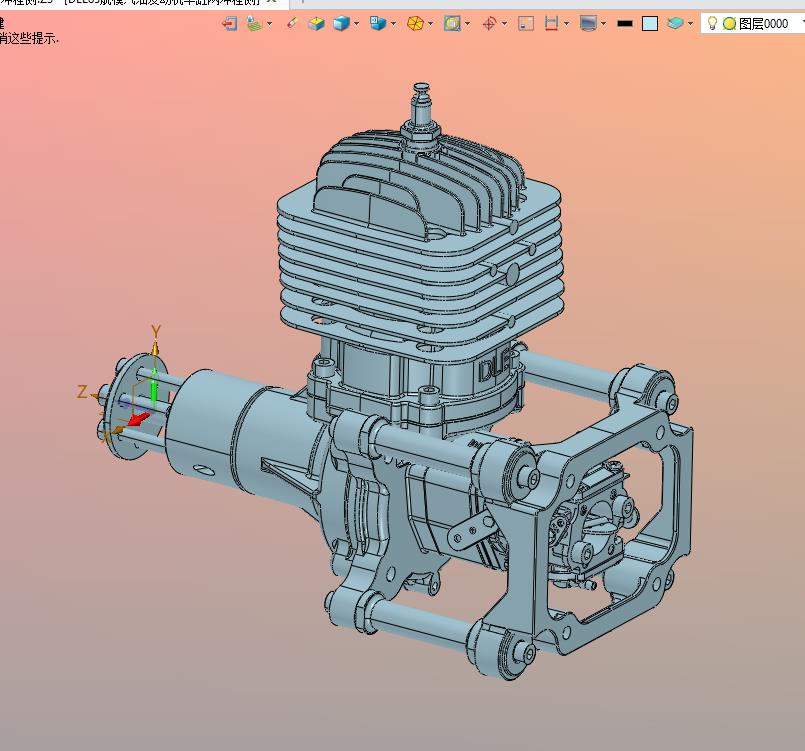The height and width of the screenshot is (751, 805).
Task: Click the orange polygon mesh icon
Action: (x=415, y=24)
